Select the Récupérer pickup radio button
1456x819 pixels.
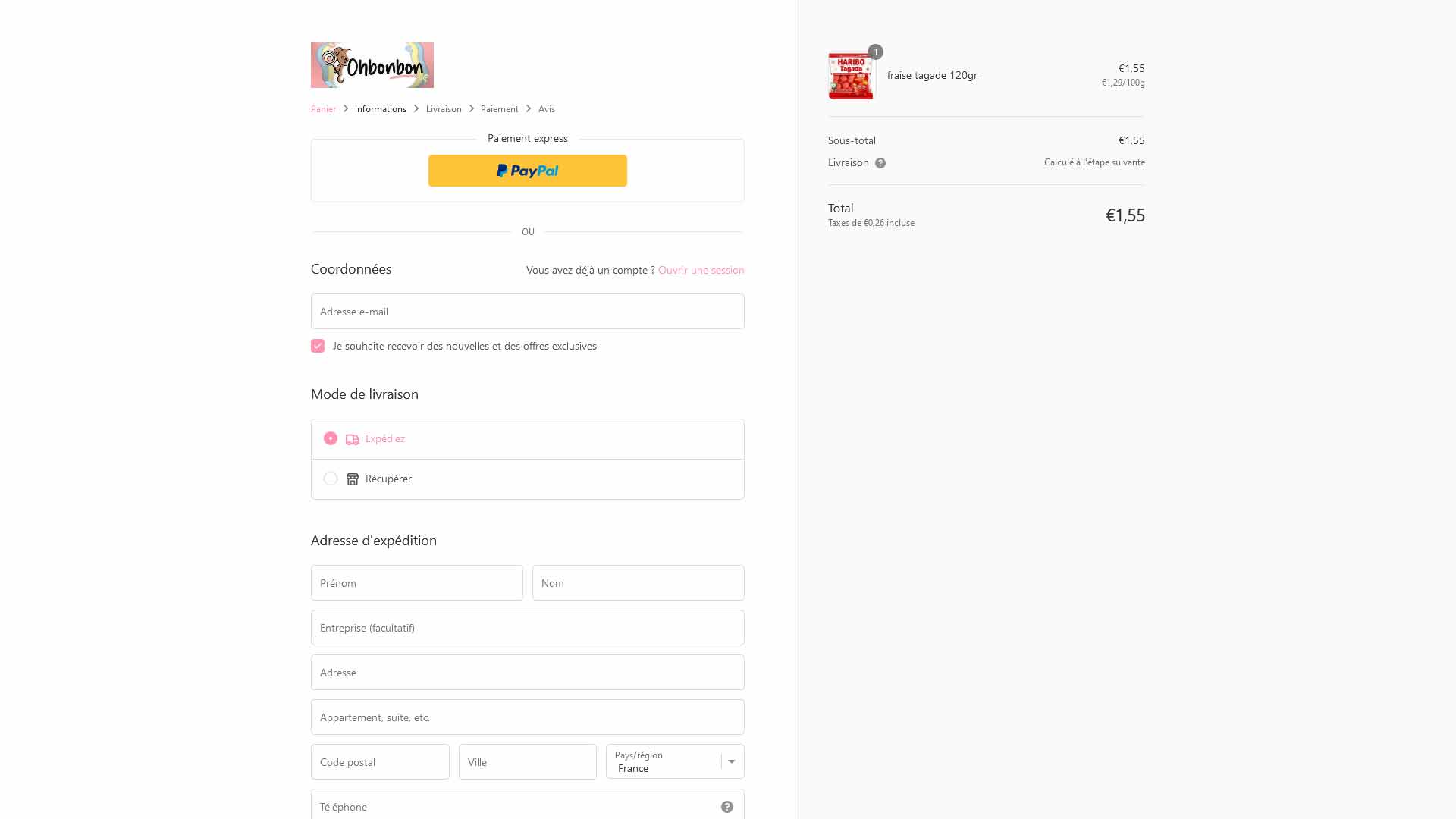(x=331, y=479)
